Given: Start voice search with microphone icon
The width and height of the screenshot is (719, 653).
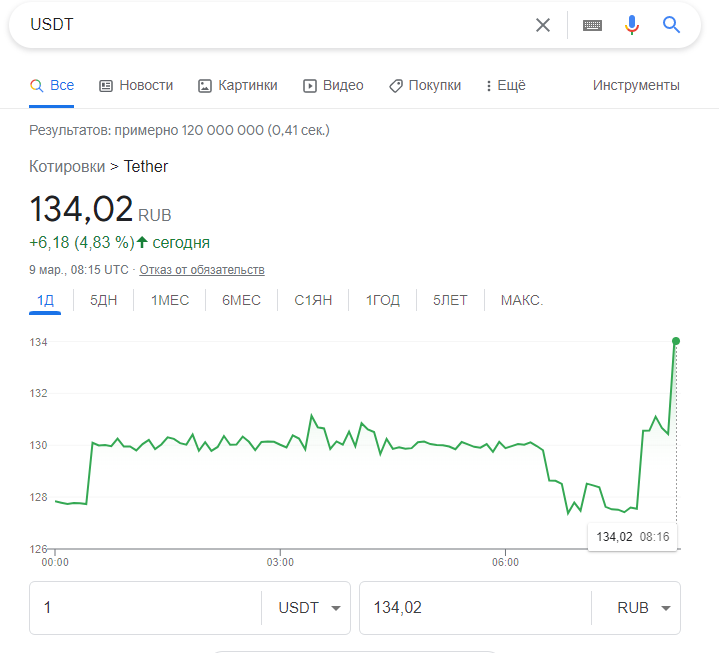Looking at the screenshot, I should pyautogui.click(x=631, y=25).
